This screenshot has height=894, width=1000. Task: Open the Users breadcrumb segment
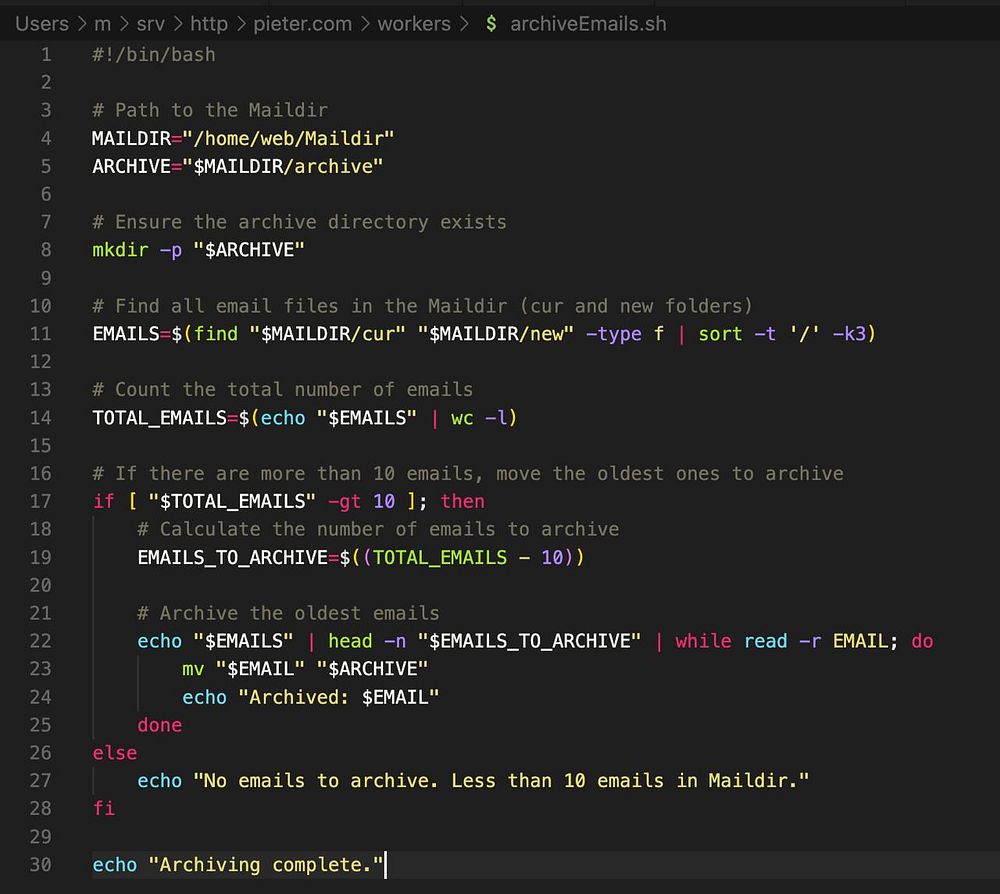click(x=41, y=24)
